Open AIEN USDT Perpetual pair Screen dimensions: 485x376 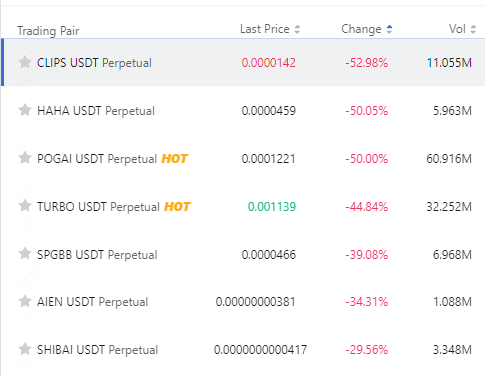point(92,302)
